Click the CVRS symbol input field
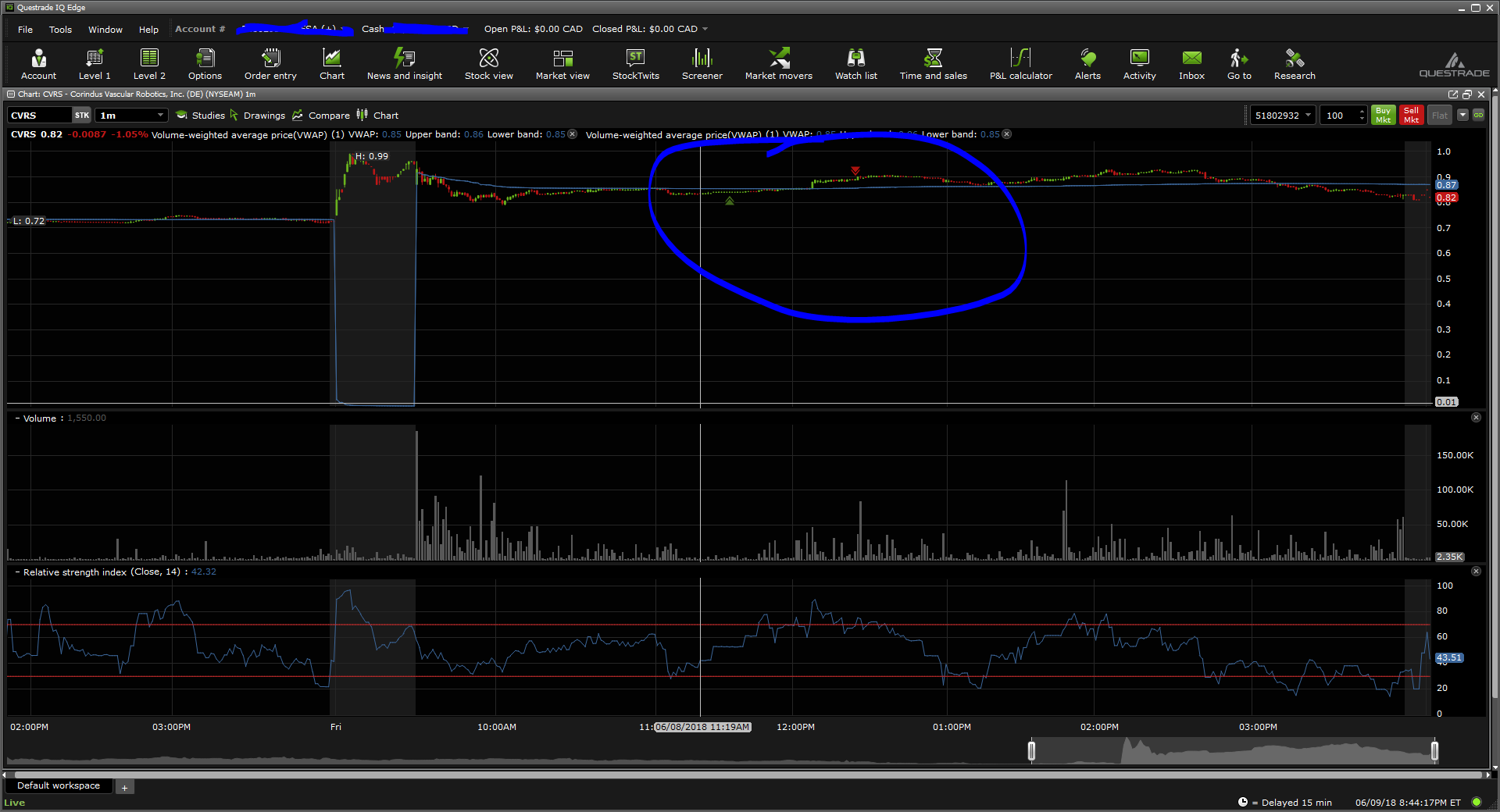Screen dimensions: 1500x812 (40, 116)
